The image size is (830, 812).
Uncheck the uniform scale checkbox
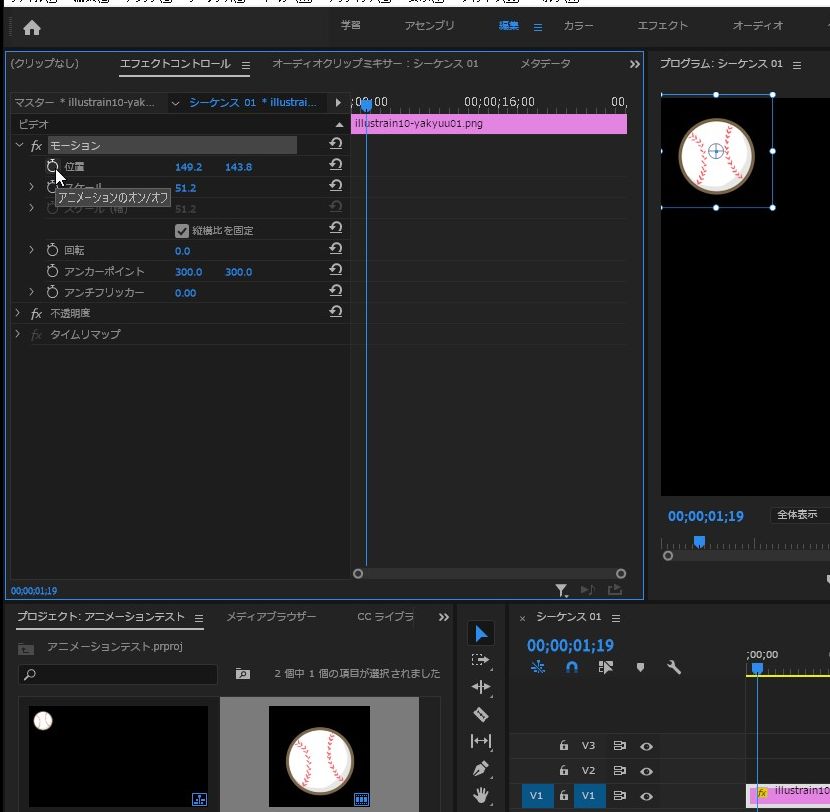tap(182, 230)
